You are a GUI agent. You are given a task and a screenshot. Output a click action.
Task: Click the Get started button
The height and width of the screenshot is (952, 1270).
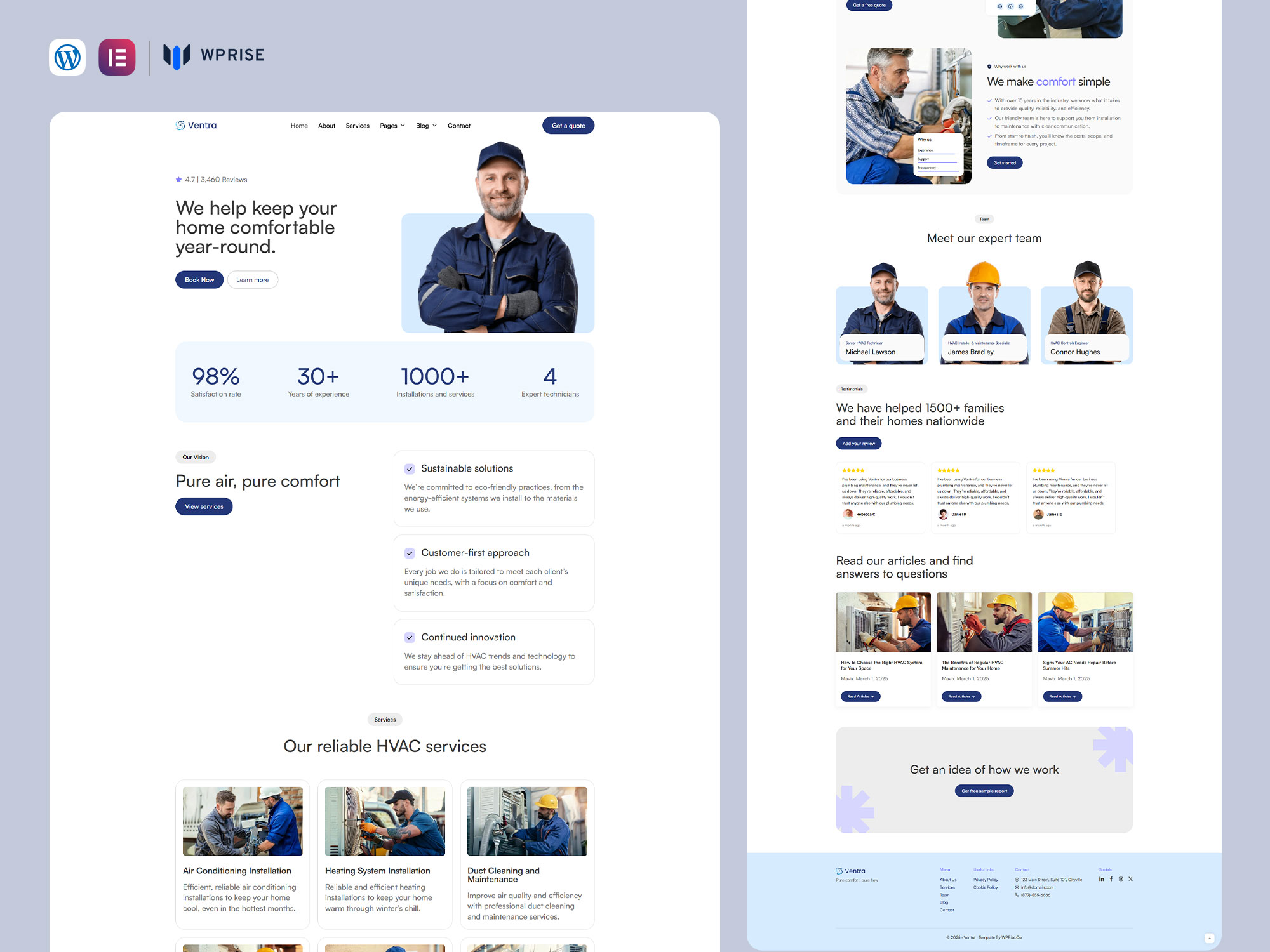tap(1005, 163)
